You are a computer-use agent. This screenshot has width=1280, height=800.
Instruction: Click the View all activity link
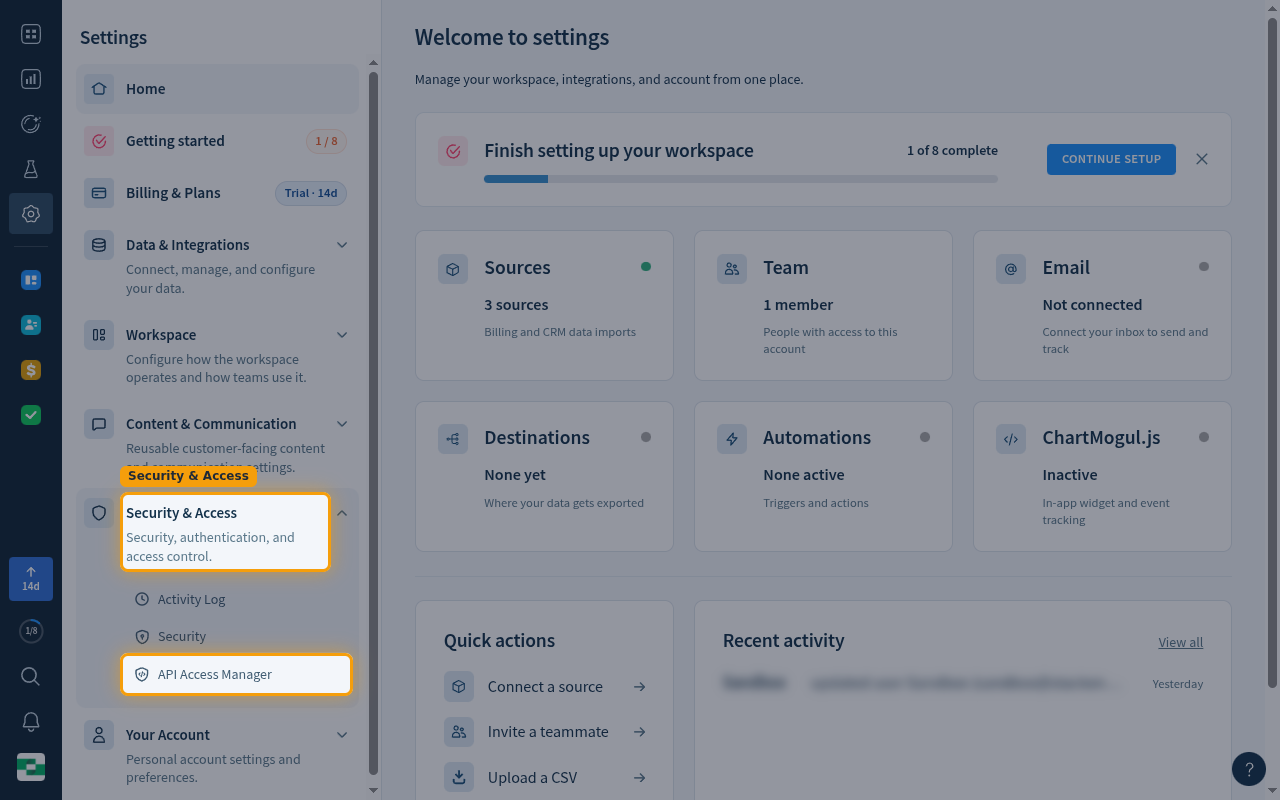click(1181, 642)
